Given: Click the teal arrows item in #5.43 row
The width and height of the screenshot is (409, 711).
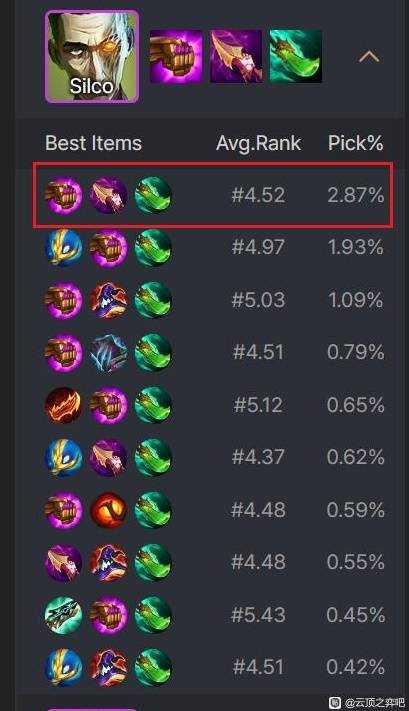Looking at the screenshot, I should pos(64,615).
